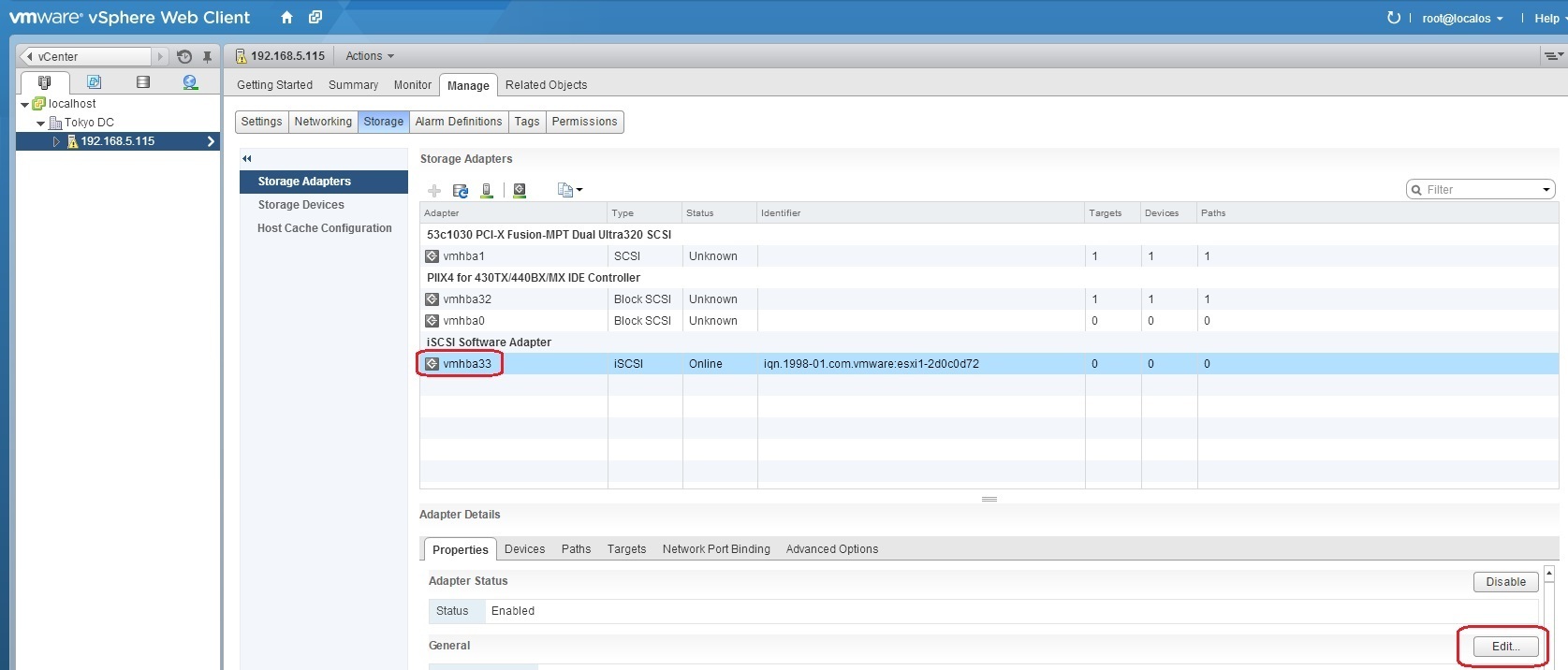Drill into 192.168.5.115 with the chevron arrow

[211, 141]
